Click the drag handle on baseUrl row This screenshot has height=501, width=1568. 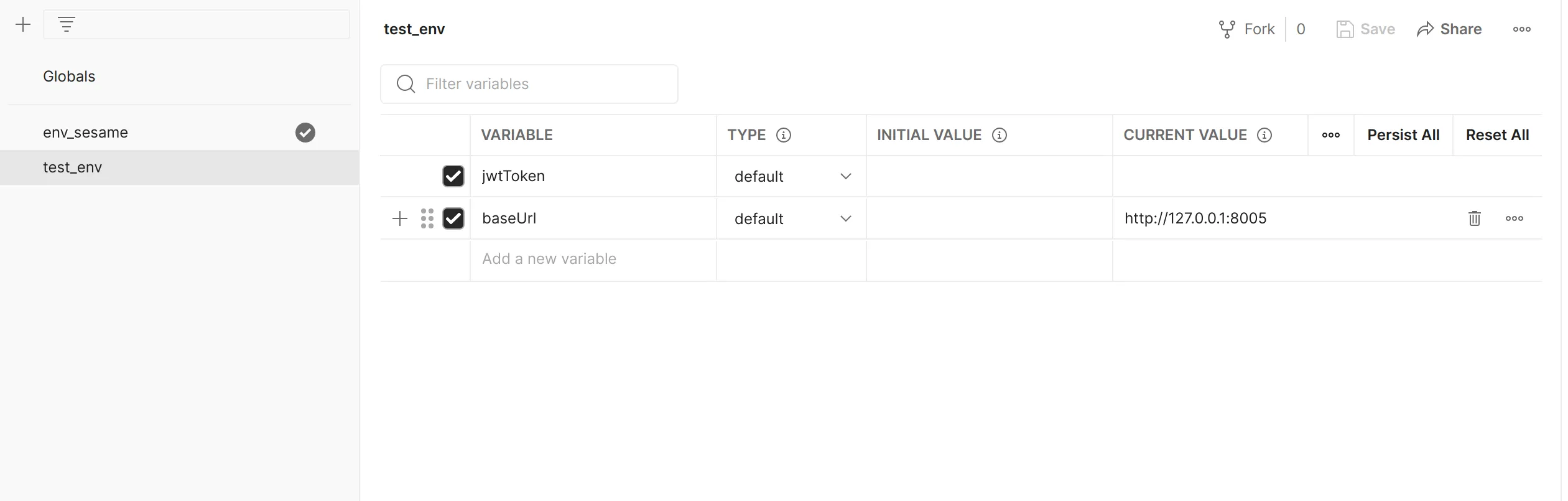(427, 218)
